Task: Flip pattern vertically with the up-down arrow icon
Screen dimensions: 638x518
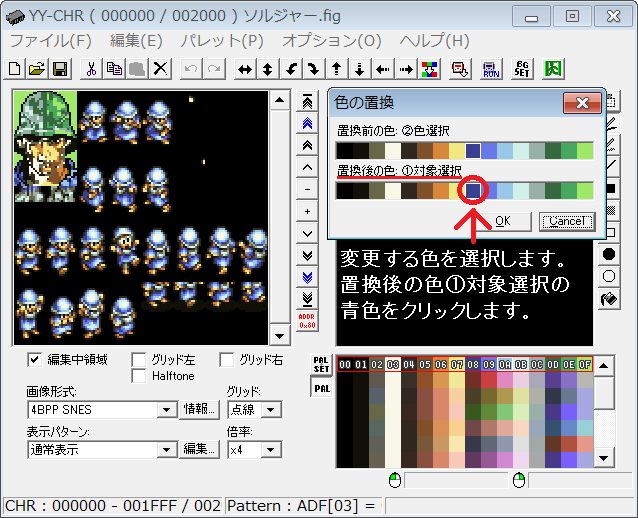Action: 267,69
